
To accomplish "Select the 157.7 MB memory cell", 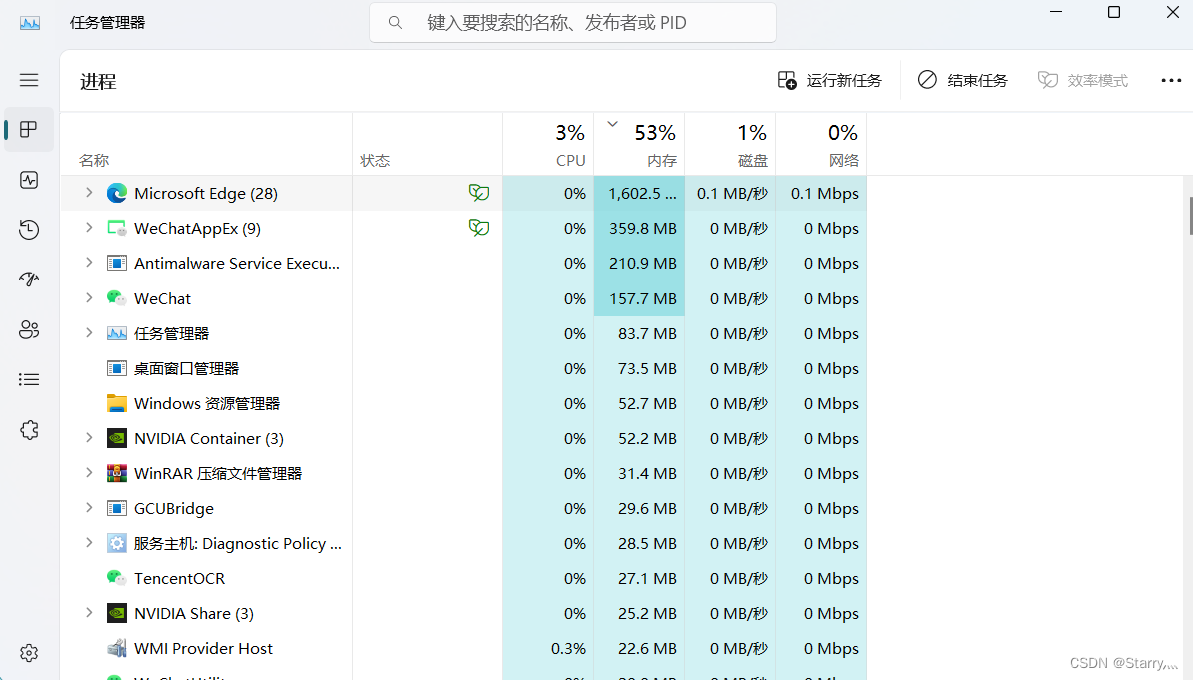I will point(639,298).
